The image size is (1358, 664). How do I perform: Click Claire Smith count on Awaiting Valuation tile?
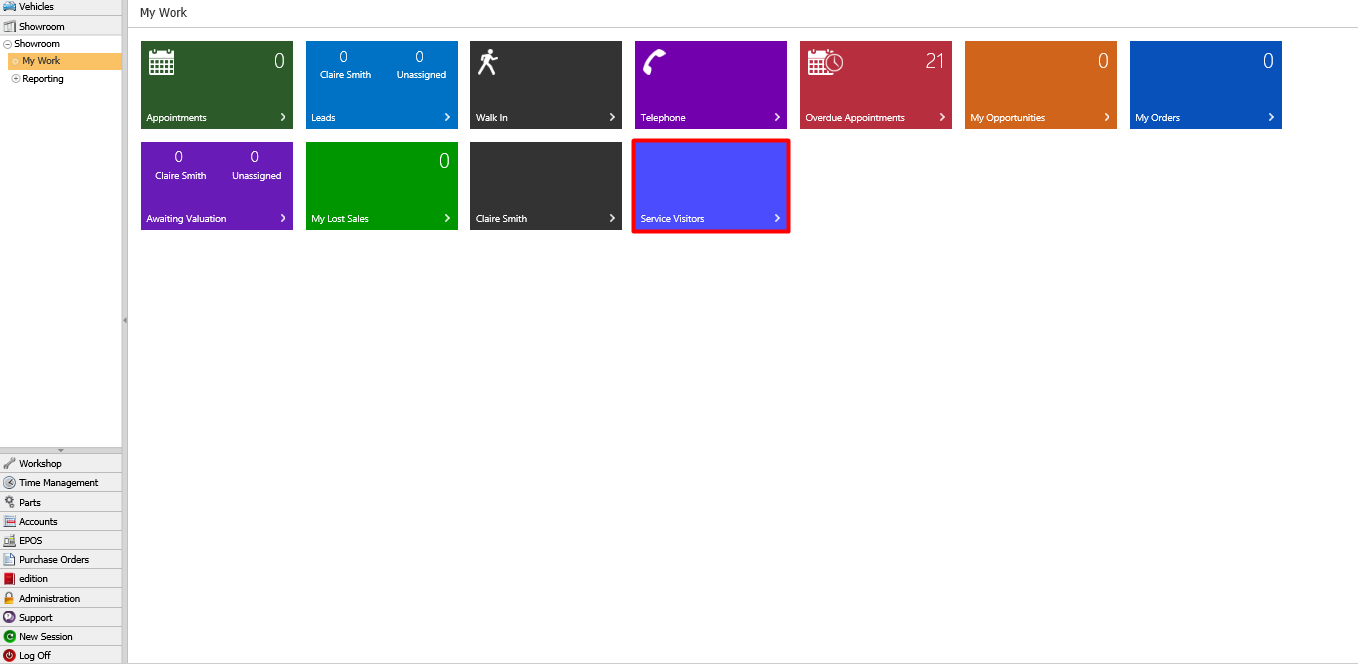179,157
